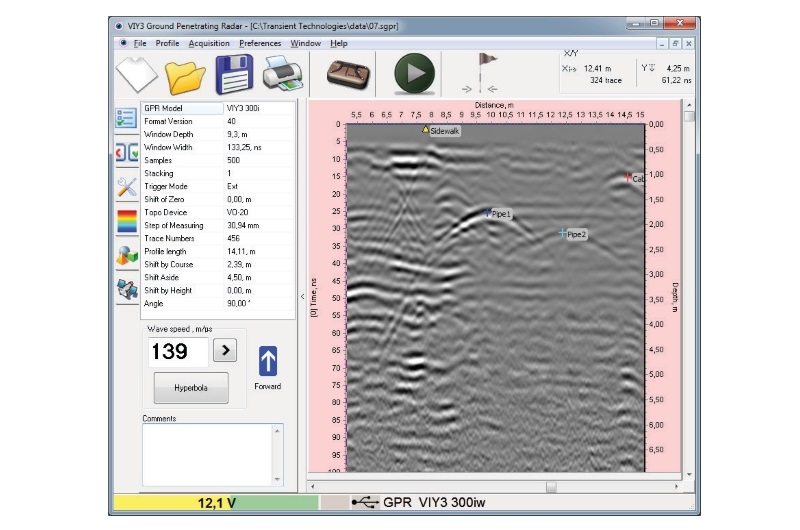Screen dimensions: 800x530
Task: Click the wave speed value field 139
Action: [179, 351]
